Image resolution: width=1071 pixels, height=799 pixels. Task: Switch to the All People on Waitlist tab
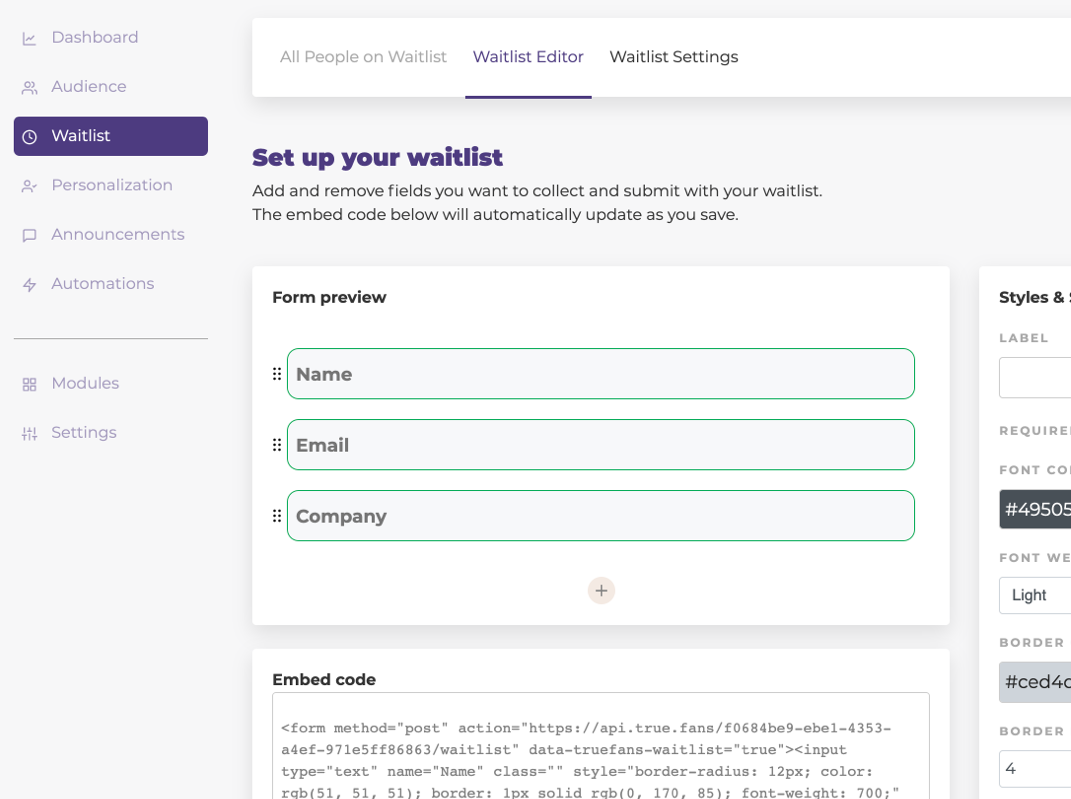pyautogui.click(x=363, y=57)
